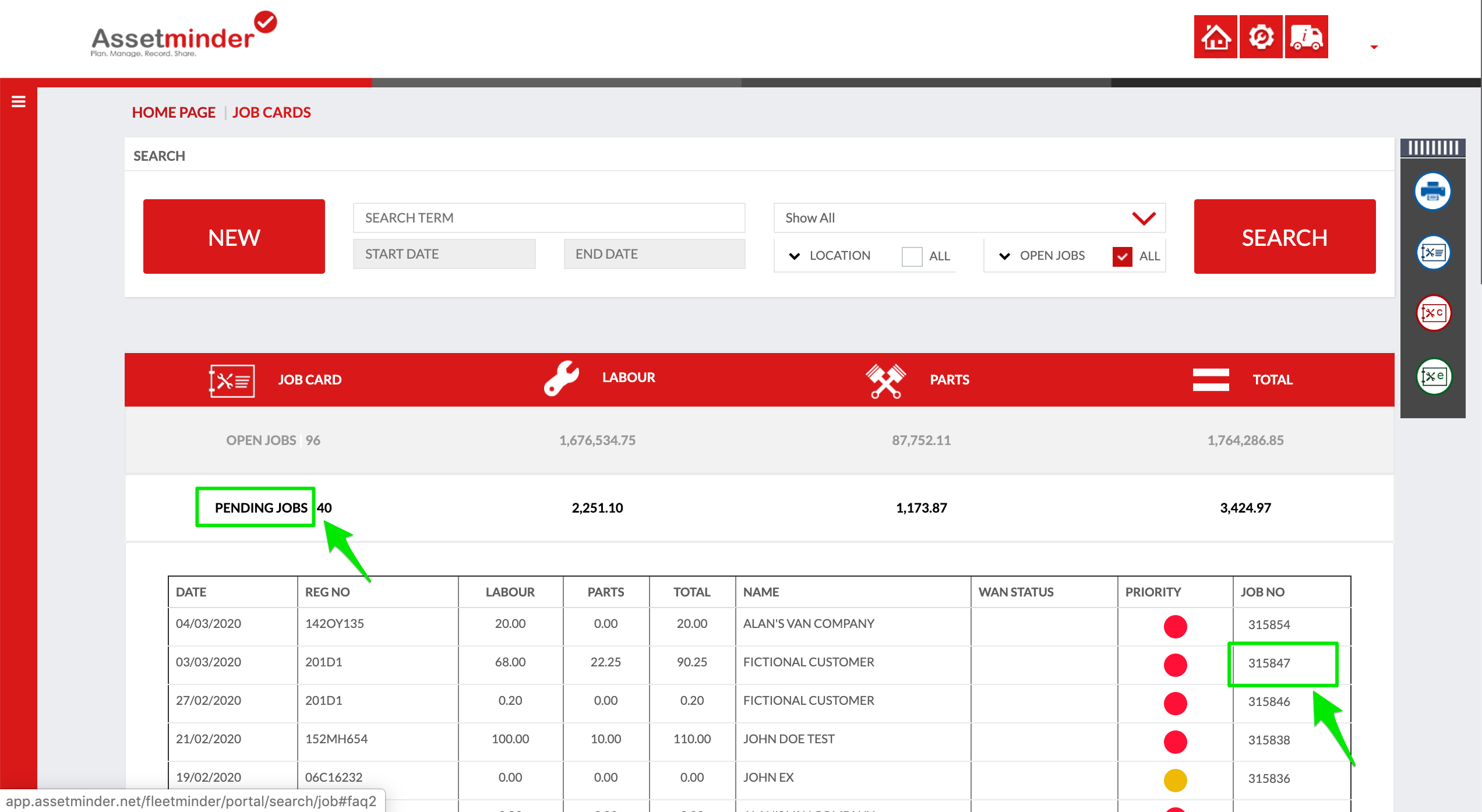
Task: Click the red job card 'c' icon
Action: coord(1432,313)
